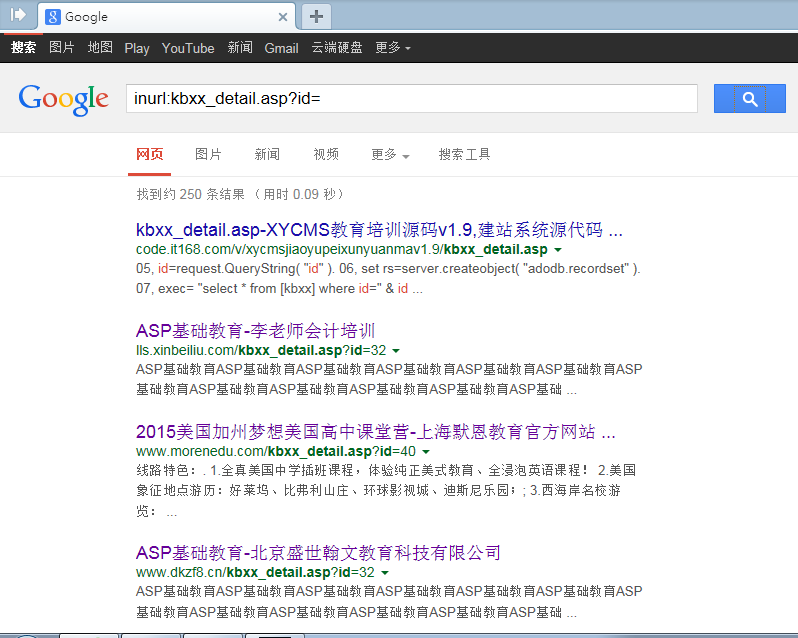
Task: Click snippet text starting 线路特色
Action: (386, 490)
